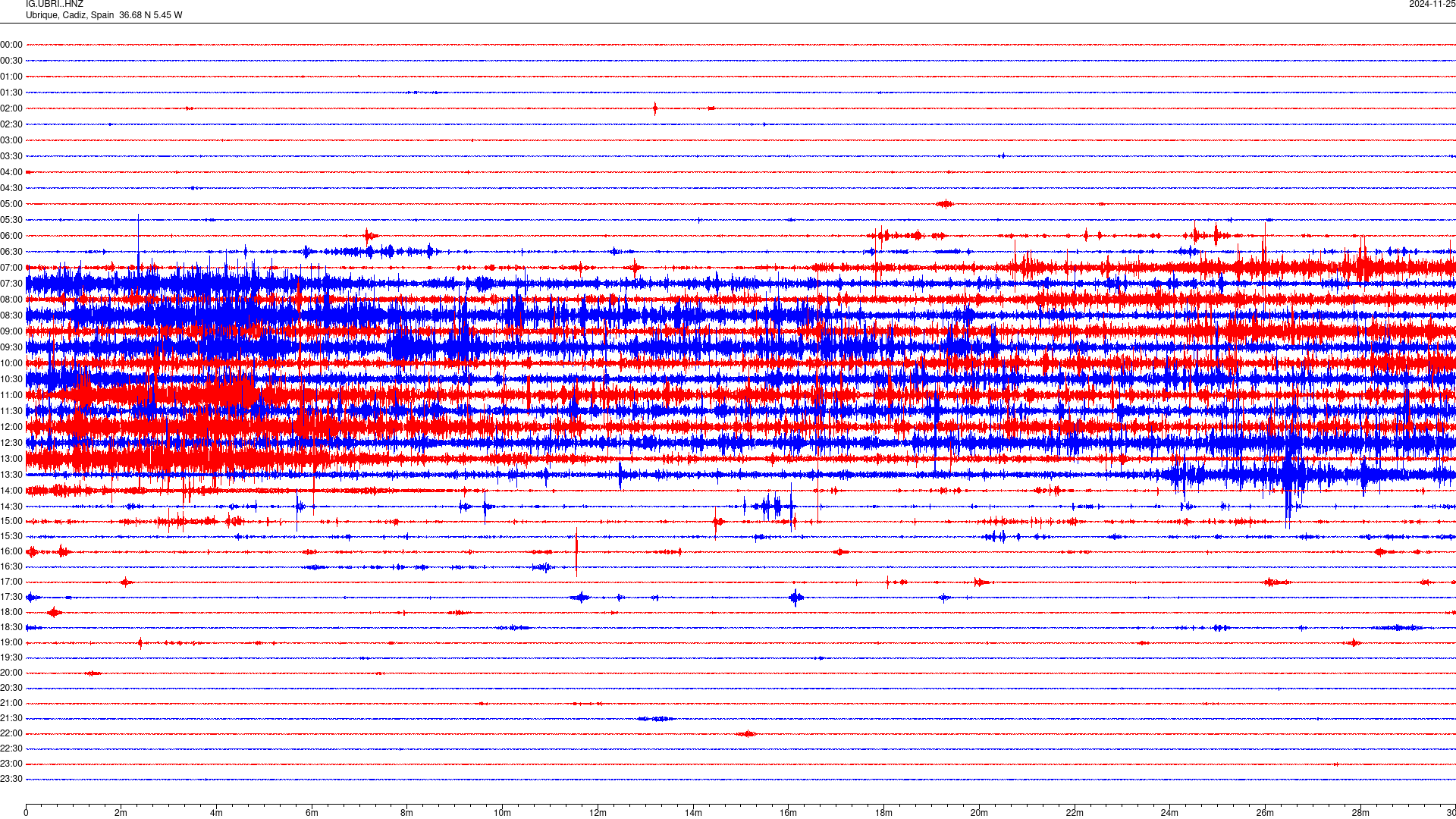Select the 19:00 row time label
Viewport: 1456px width, 819px height.
point(11,642)
